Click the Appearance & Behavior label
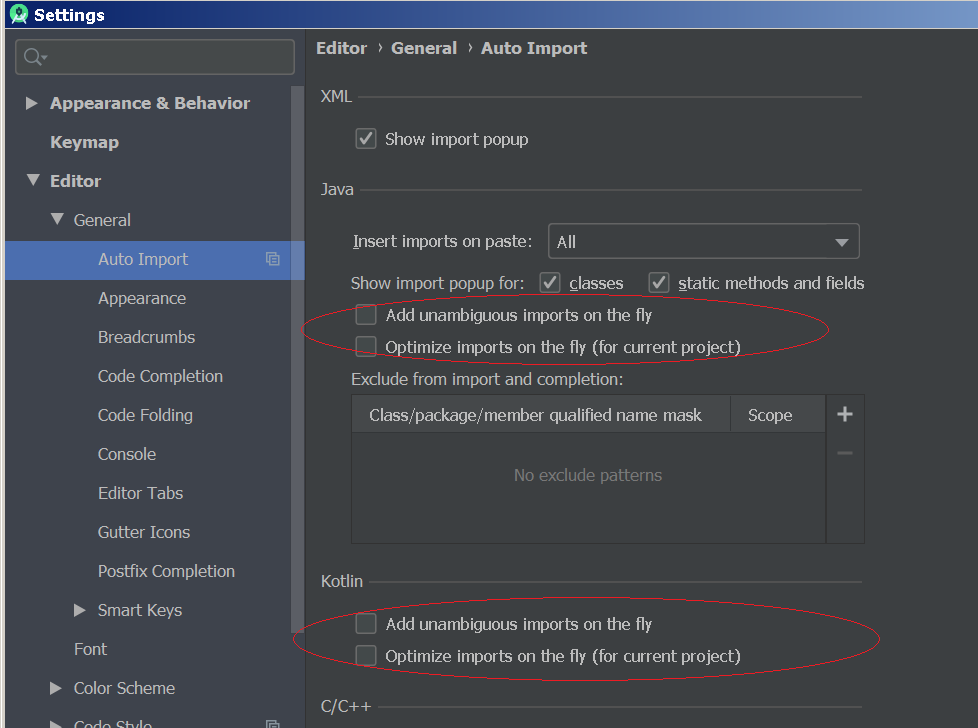 pyautogui.click(x=150, y=103)
